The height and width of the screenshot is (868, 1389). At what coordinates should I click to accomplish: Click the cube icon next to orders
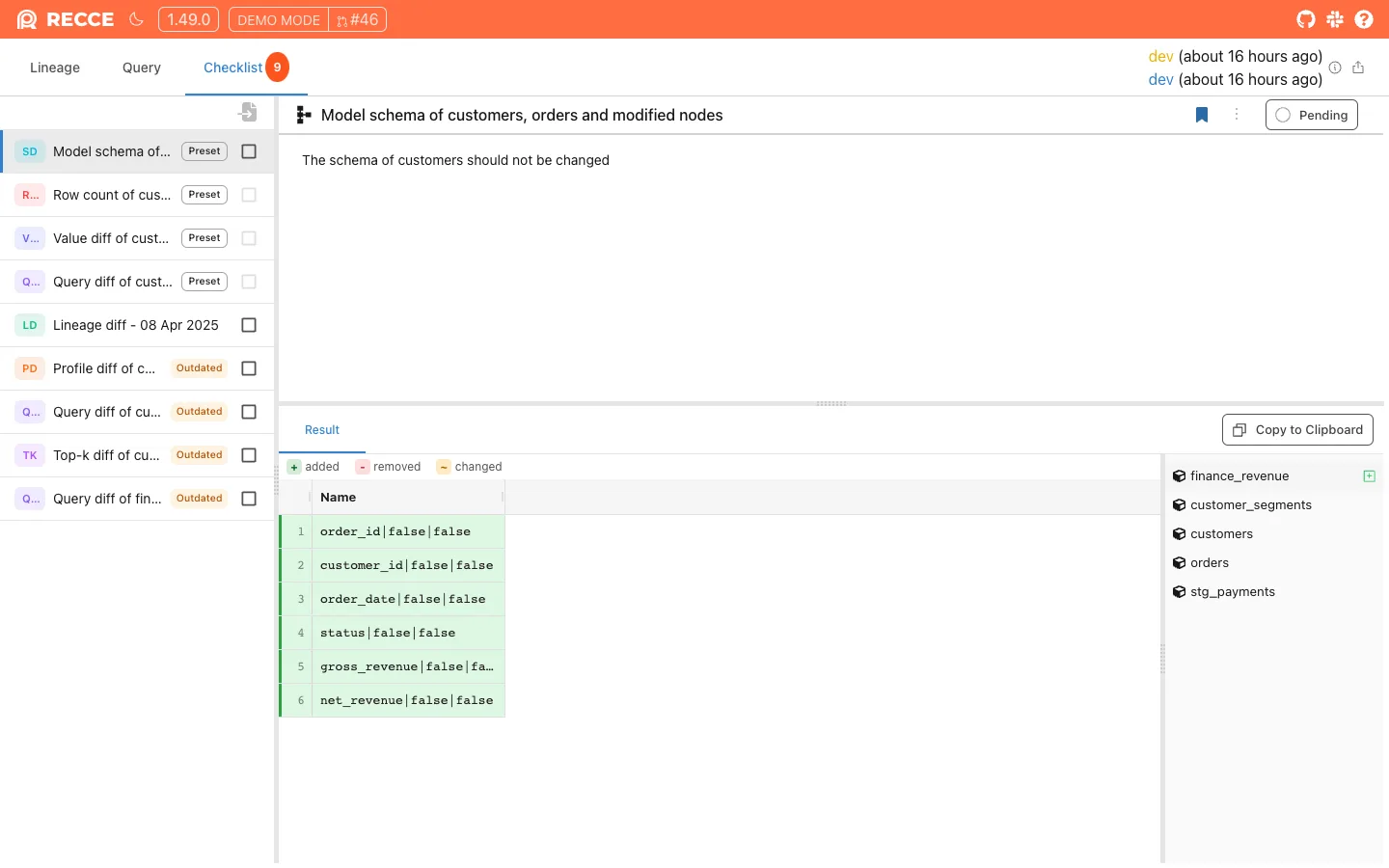[1179, 563]
